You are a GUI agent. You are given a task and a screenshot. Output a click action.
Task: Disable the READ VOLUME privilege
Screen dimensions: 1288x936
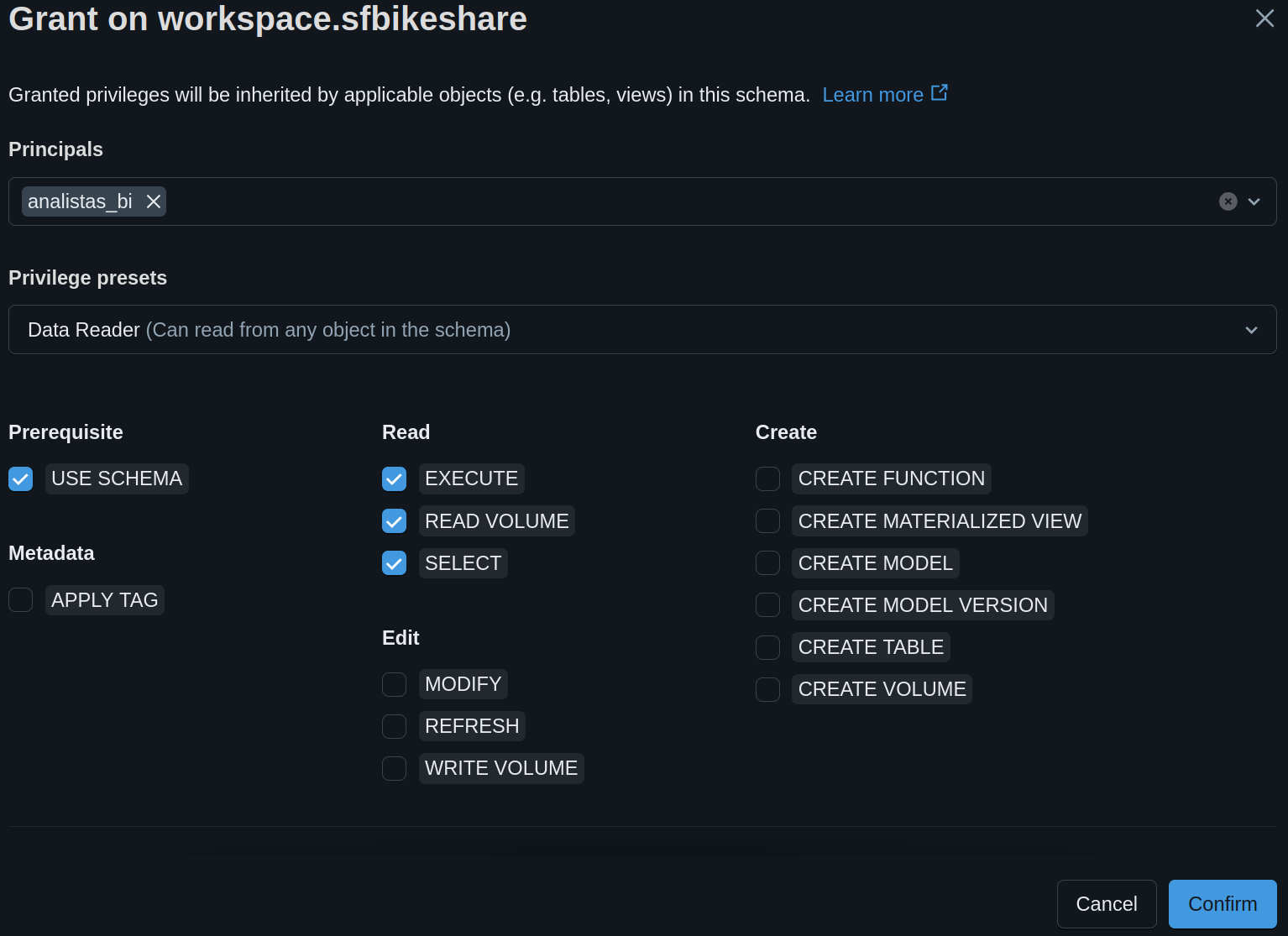394,521
